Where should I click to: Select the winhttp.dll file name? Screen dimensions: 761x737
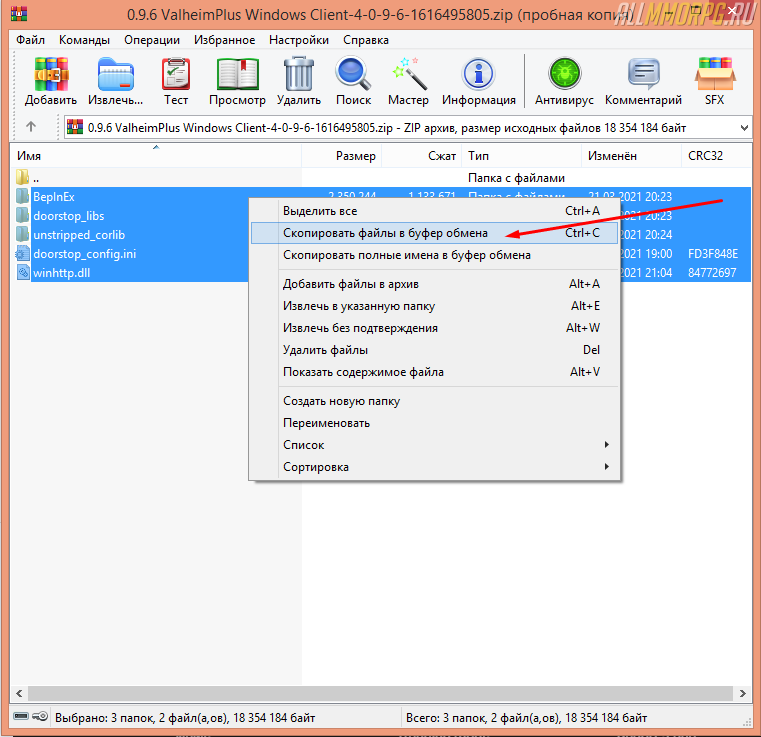click(62, 273)
